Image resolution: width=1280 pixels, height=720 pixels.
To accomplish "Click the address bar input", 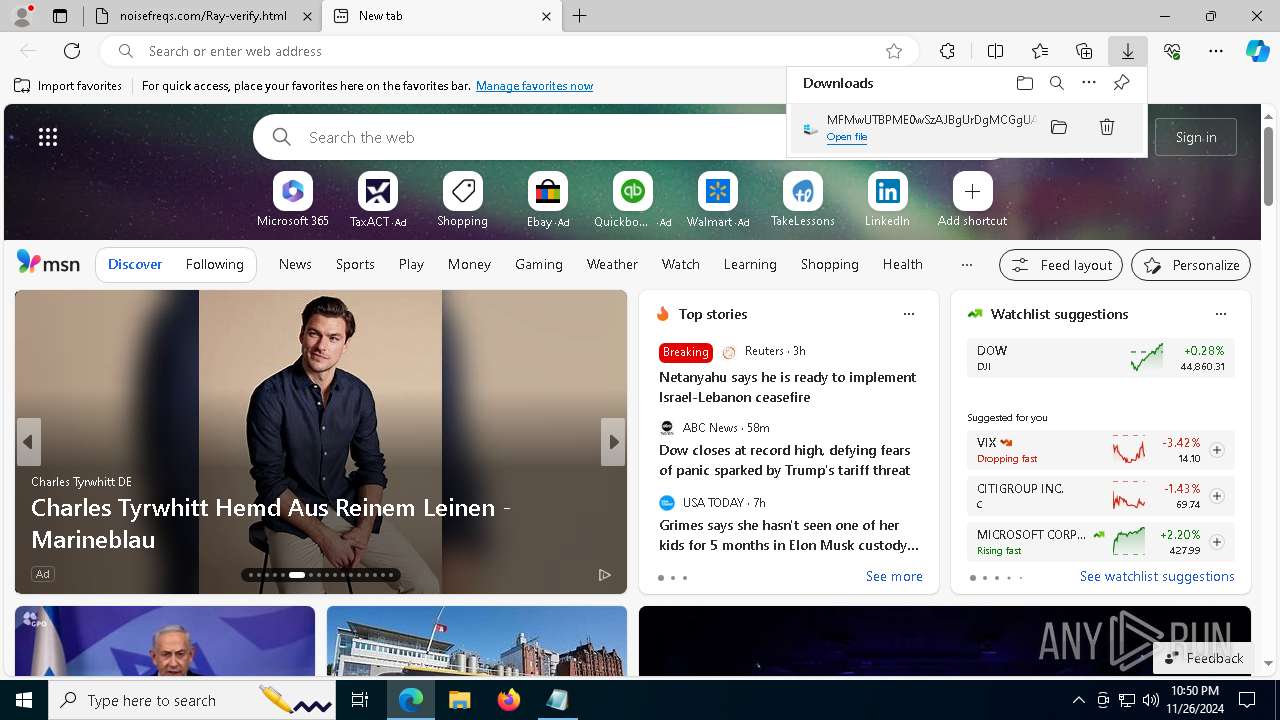I will (x=510, y=51).
